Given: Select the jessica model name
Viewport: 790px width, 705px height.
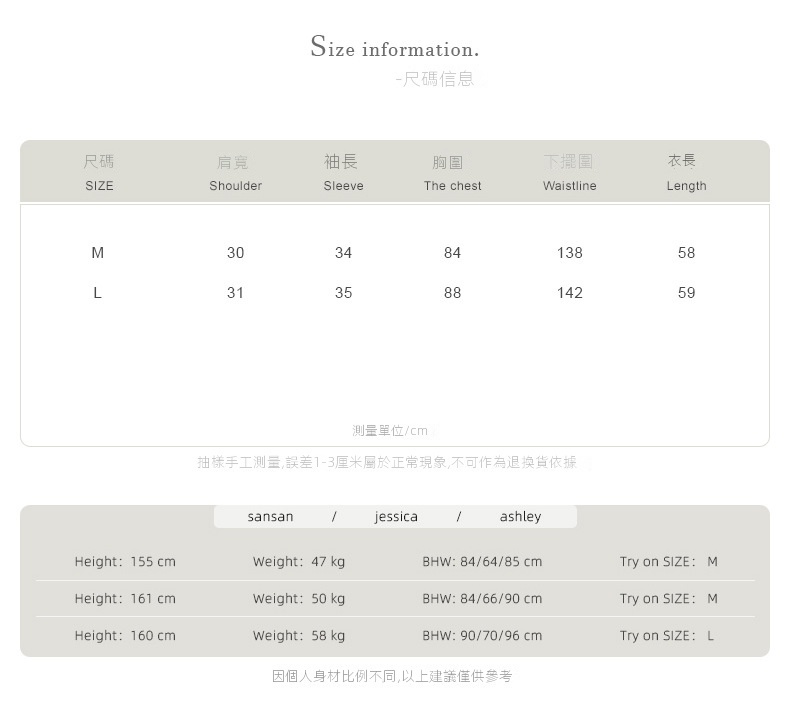Looking at the screenshot, I should tap(396, 517).
